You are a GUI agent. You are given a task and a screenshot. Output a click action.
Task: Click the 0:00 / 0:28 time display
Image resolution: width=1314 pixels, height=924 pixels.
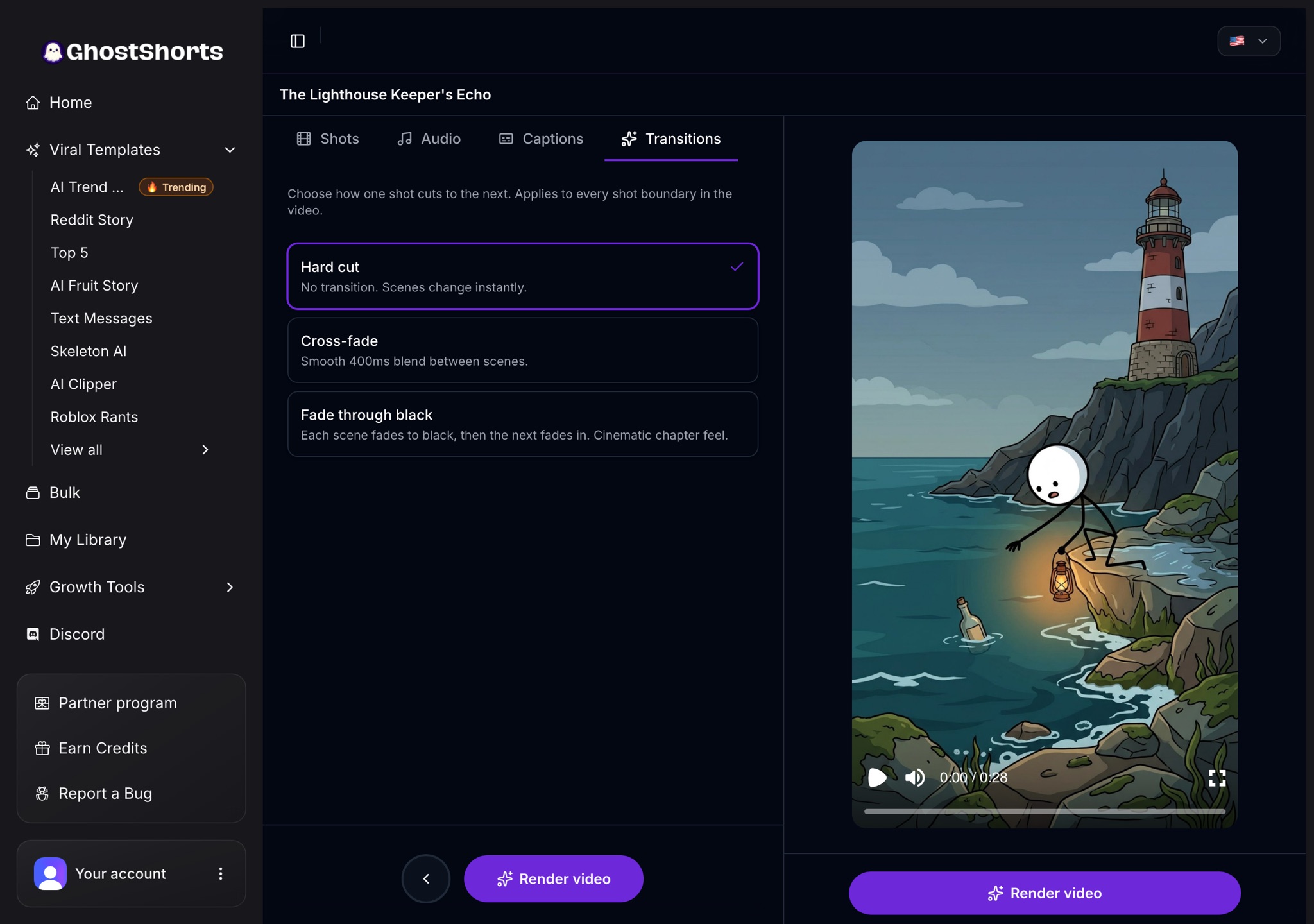[973, 778]
